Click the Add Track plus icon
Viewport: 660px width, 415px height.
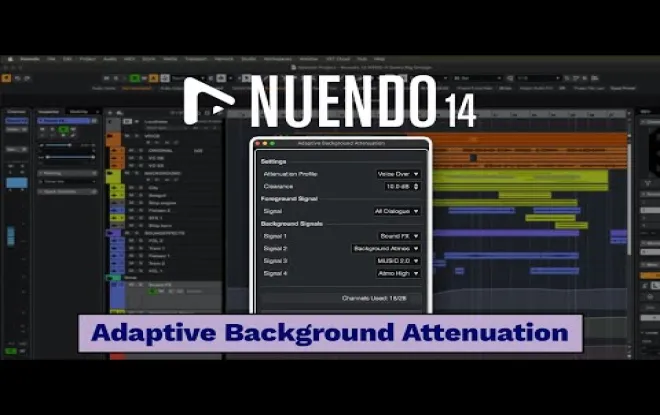pos(110,113)
